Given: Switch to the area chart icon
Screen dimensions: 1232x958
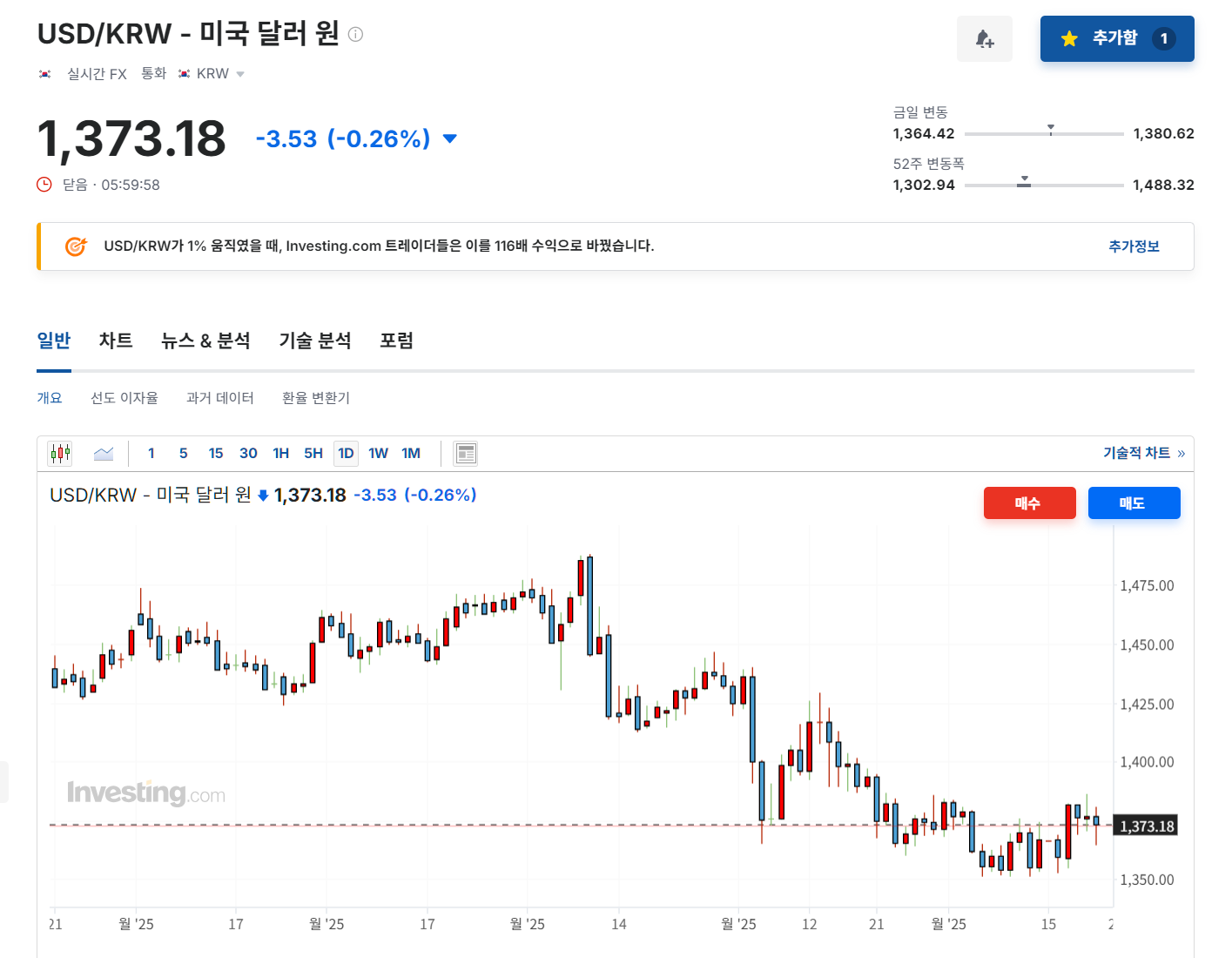Looking at the screenshot, I should (x=104, y=453).
